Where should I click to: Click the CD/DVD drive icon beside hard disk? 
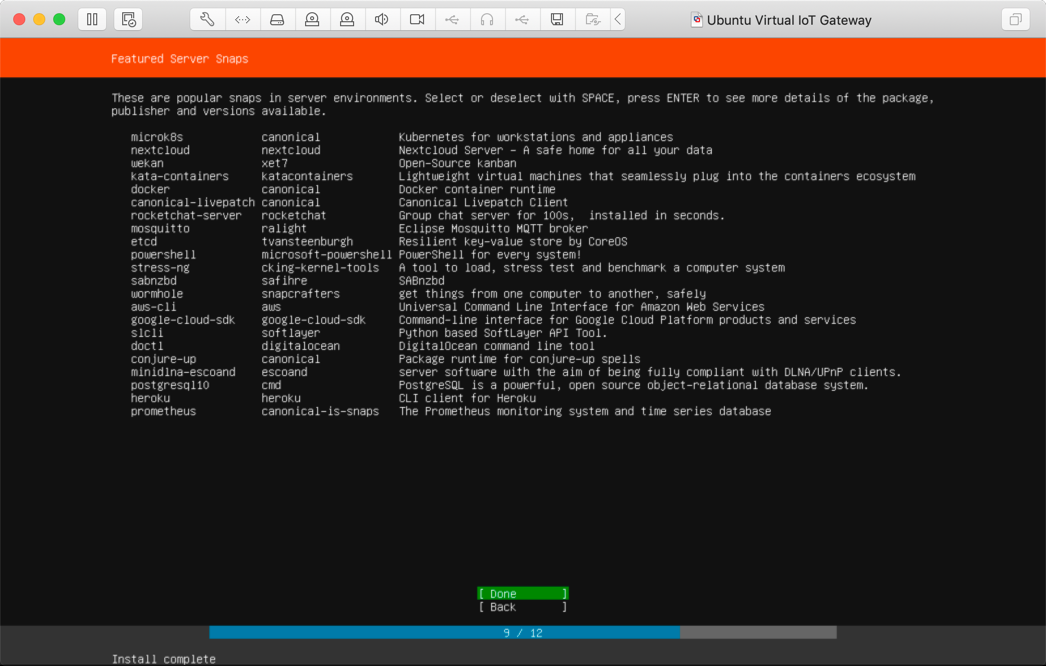click(x=312, y=19)
